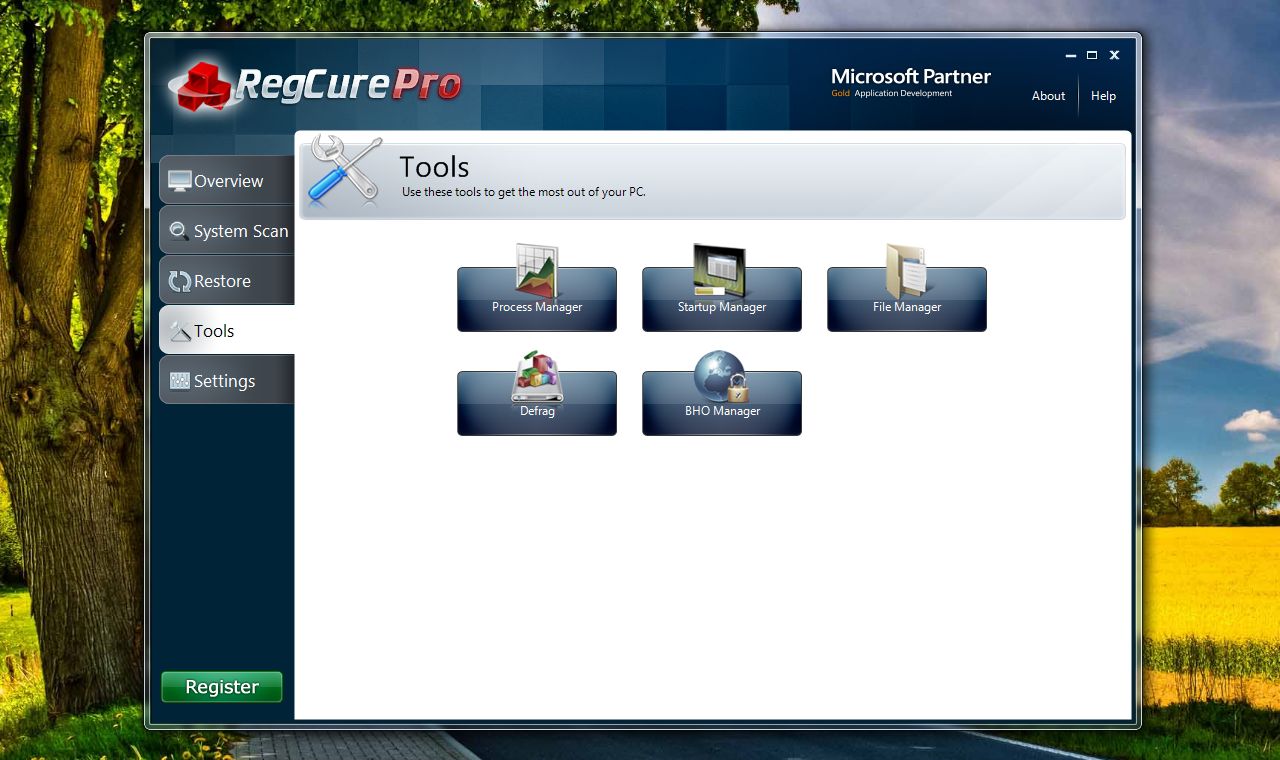Click the File Manager folder icon

click(907, 270)
